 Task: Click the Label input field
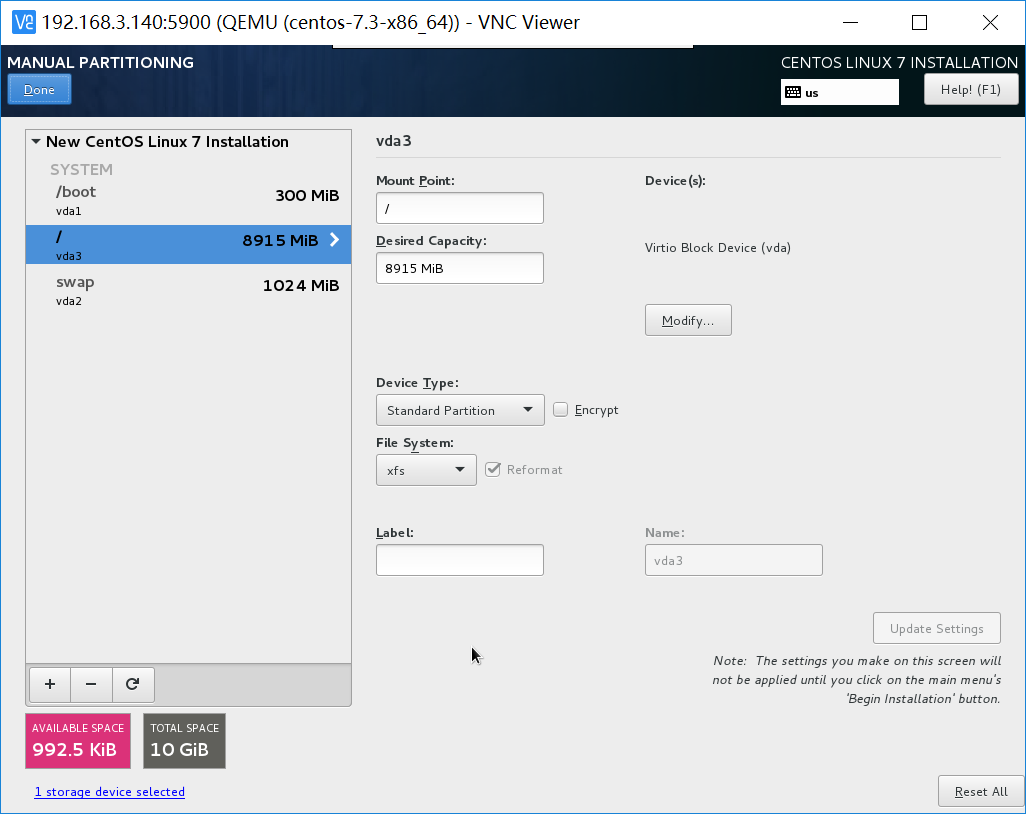coord(460,560)
